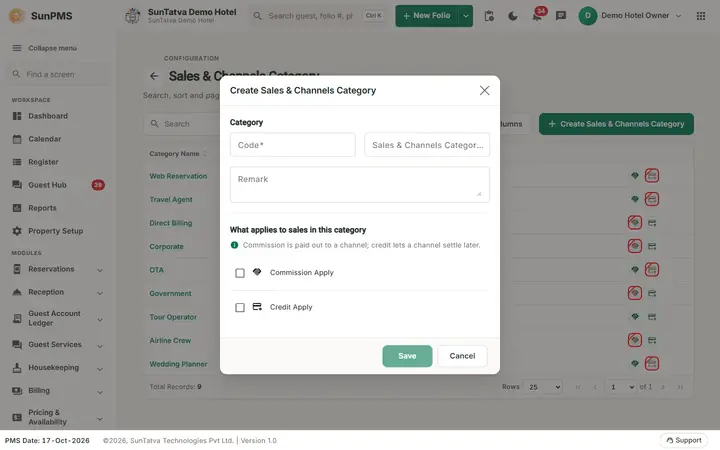Image resolution: width=720 pixels, height=450 pixels.
Task: Click the global search guest field
Action: tap(318, 16)
